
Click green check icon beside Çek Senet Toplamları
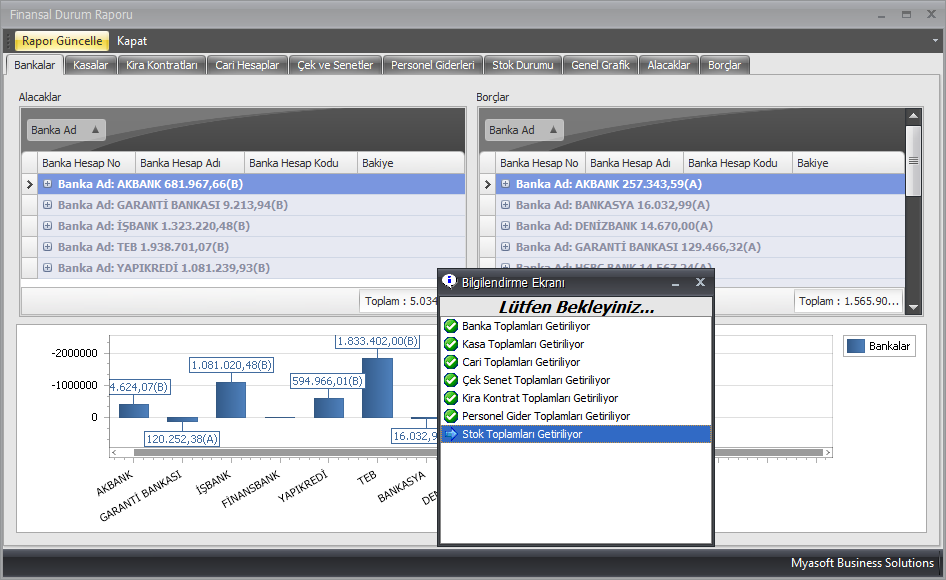tap(451, 380)
